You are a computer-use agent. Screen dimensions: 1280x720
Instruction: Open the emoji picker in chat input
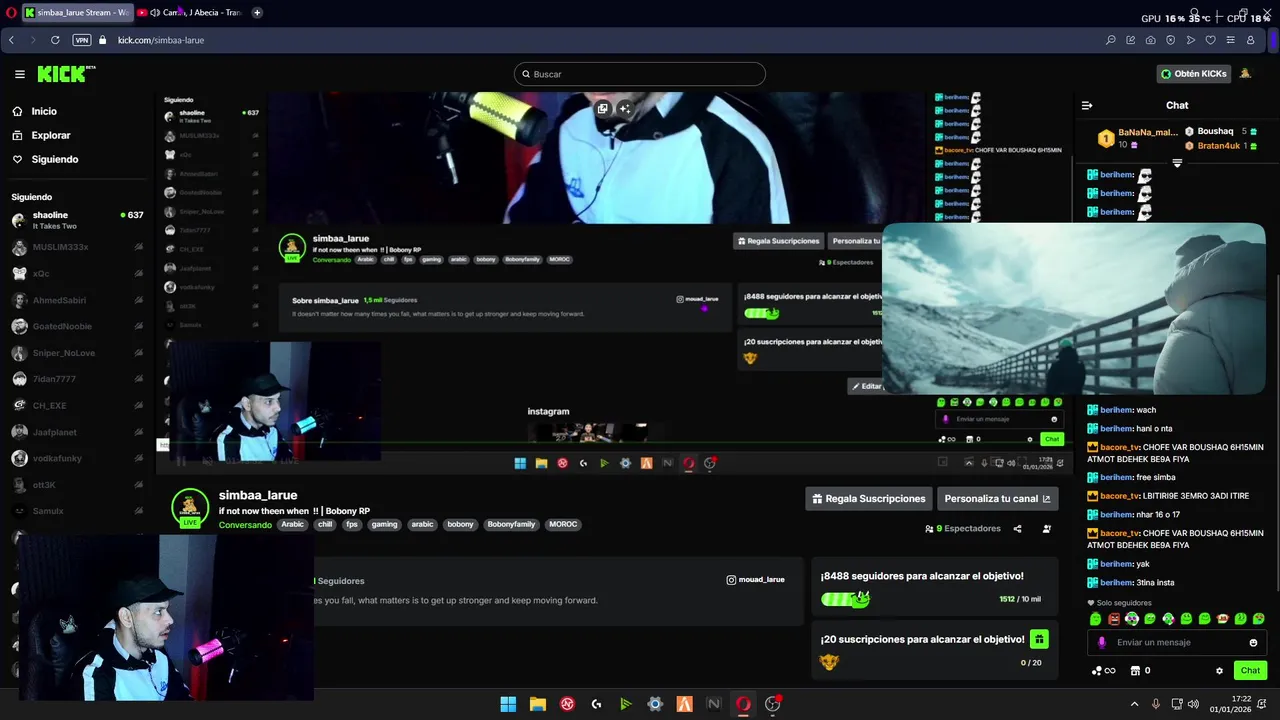[x=1253, y=643]
